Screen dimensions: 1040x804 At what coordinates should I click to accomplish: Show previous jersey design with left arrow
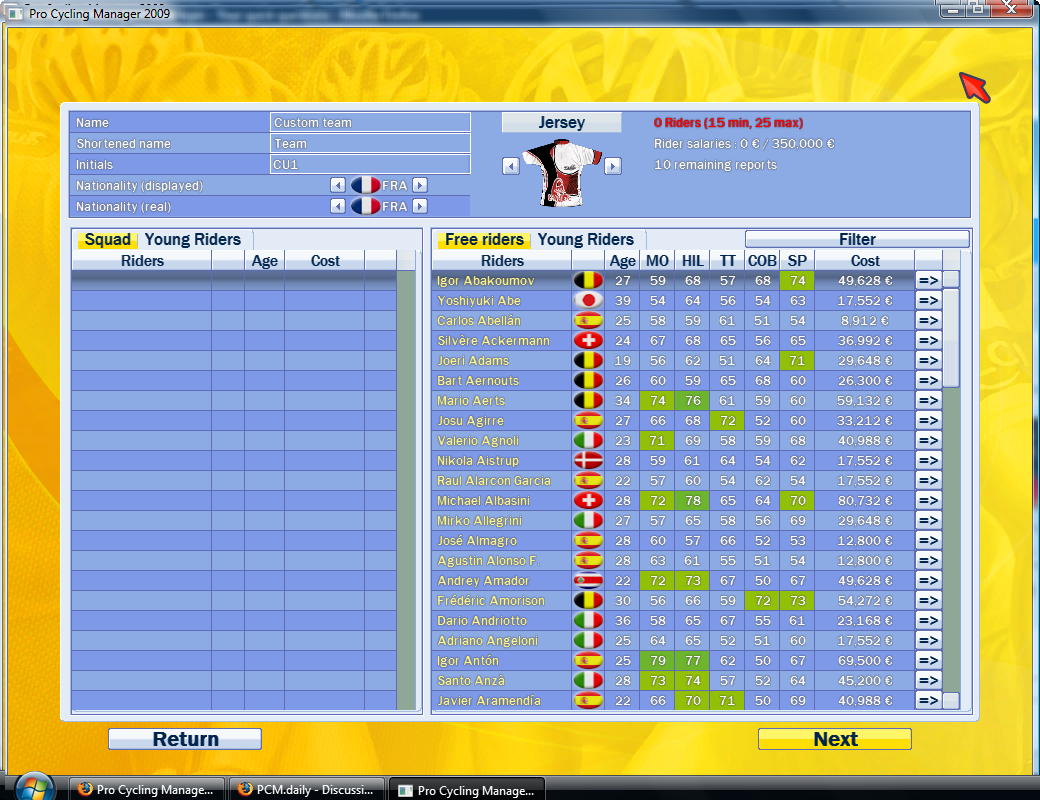point(510,166)
